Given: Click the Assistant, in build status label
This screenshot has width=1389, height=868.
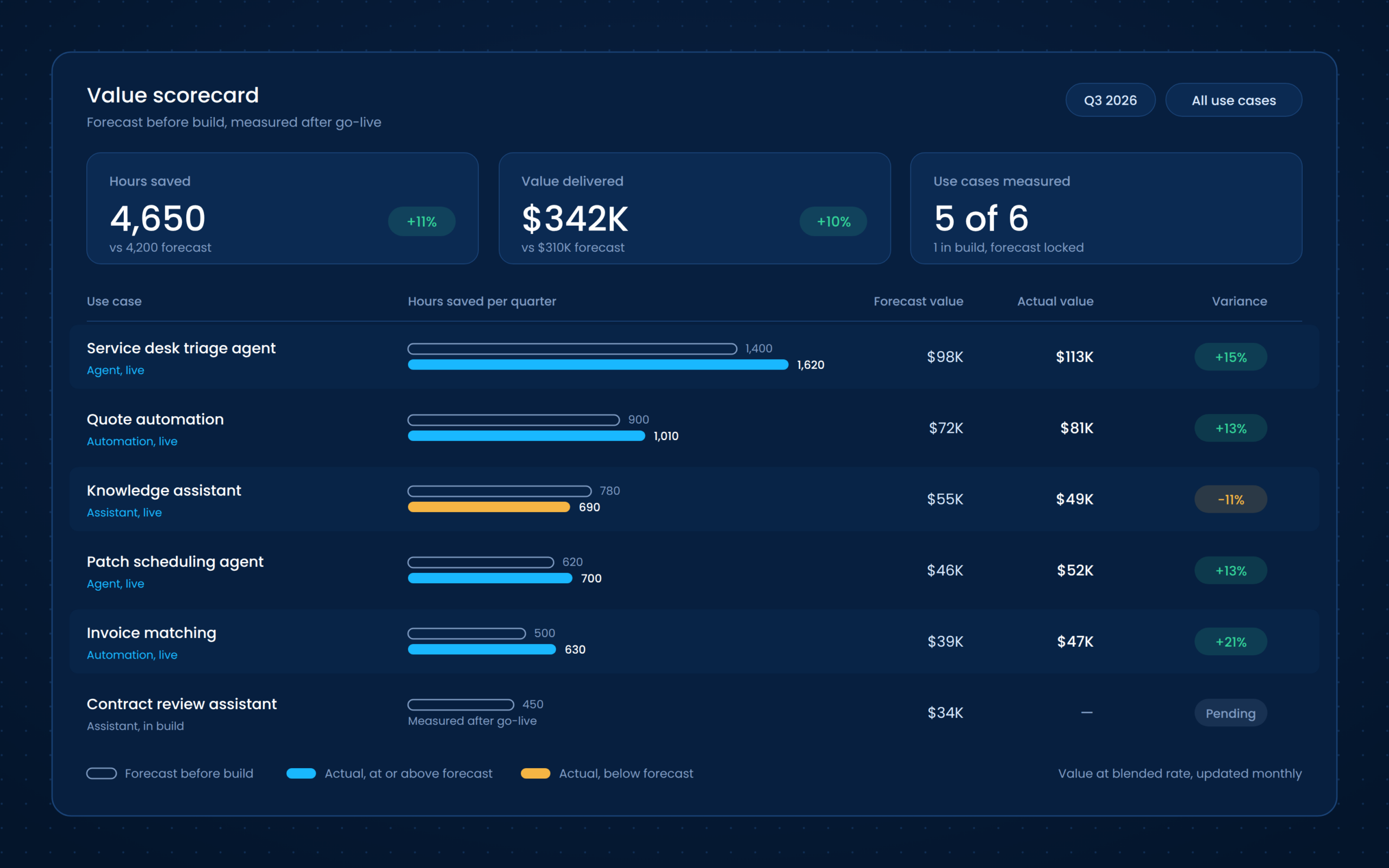Looking at the screenshot, I should pyautogui.click(x=136, y=726).
